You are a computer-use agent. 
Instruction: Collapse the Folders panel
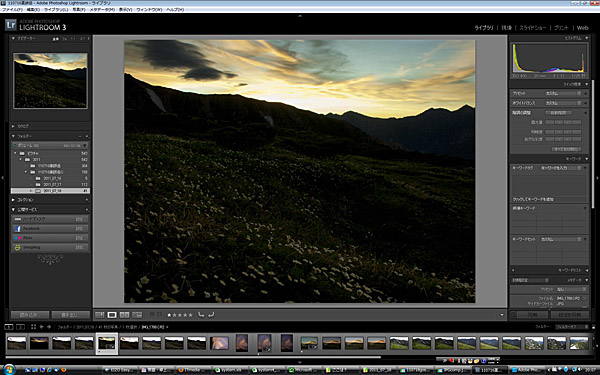coord(13,136)
